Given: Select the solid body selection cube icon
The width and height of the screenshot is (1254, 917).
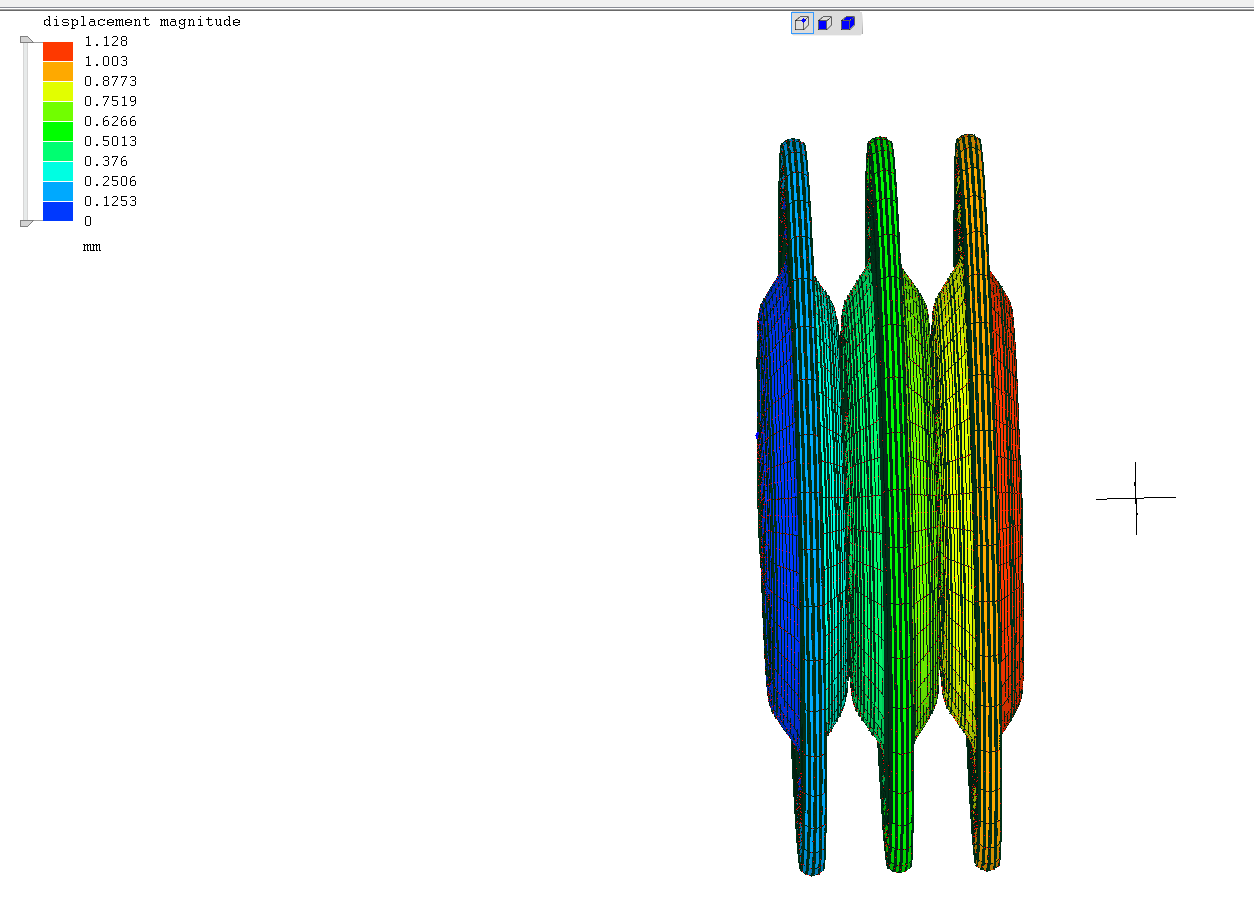Looking at the screenshot, I should (848, 23).
